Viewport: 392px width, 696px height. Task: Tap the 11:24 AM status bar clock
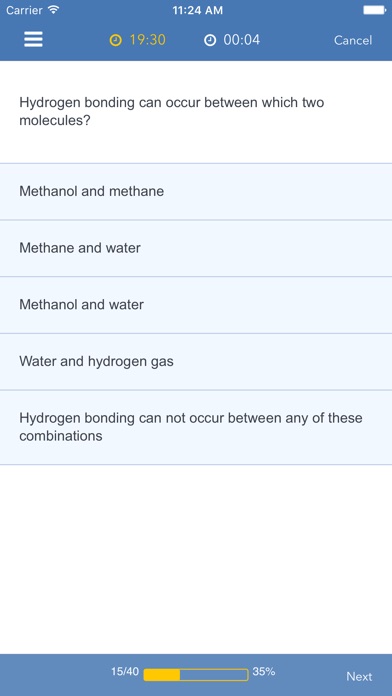(x=198, y=10)
